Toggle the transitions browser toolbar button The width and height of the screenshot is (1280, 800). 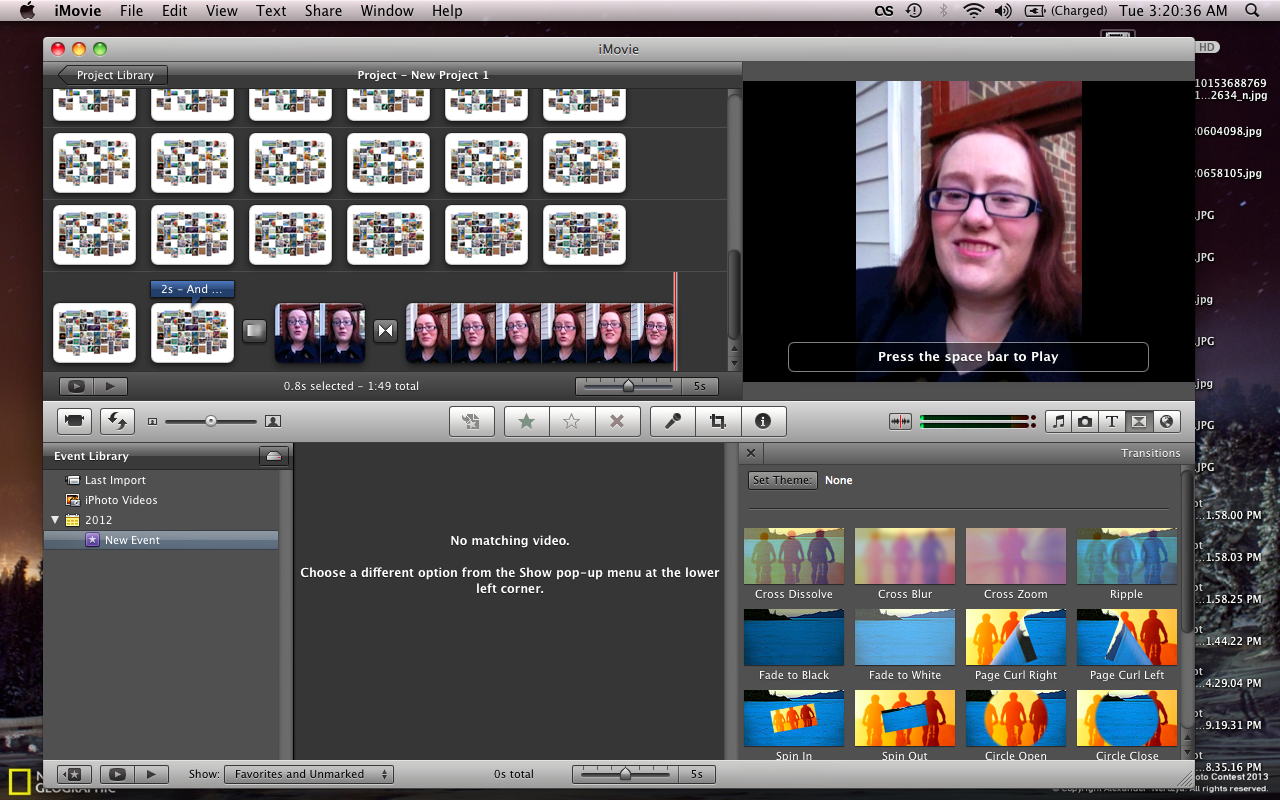[1139, 422]
